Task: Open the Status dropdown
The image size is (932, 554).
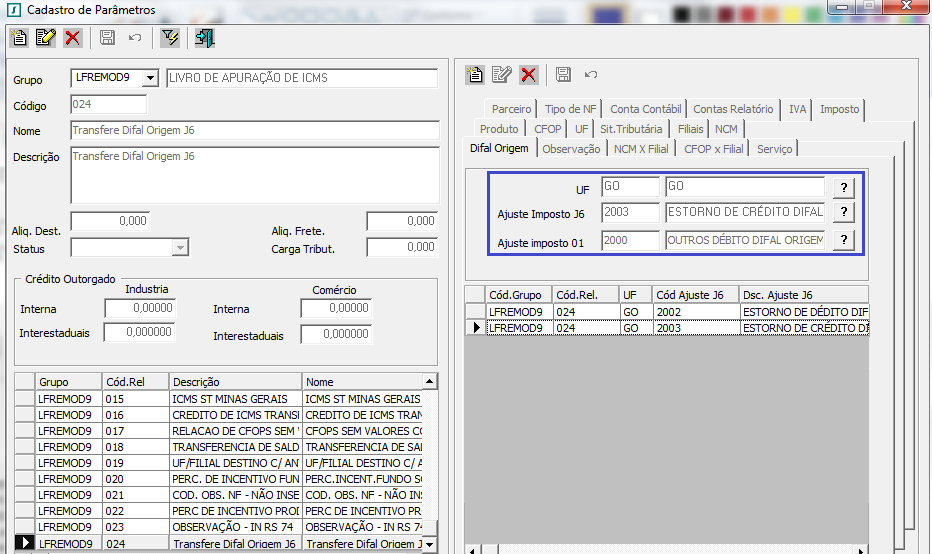Action: point(180,247)
